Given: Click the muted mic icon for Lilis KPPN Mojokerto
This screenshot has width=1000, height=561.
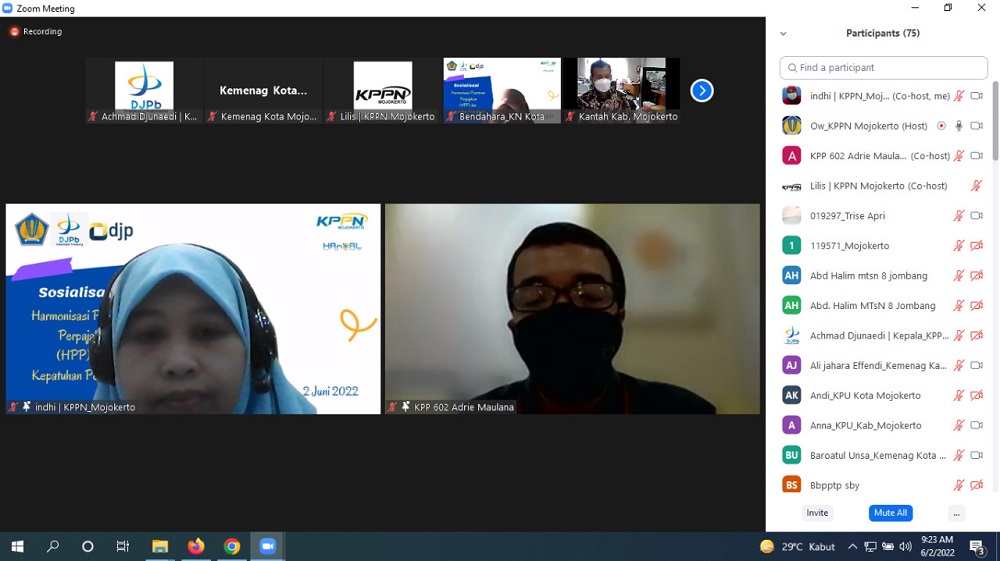Looking at the screenshot, I should (977, 186).
